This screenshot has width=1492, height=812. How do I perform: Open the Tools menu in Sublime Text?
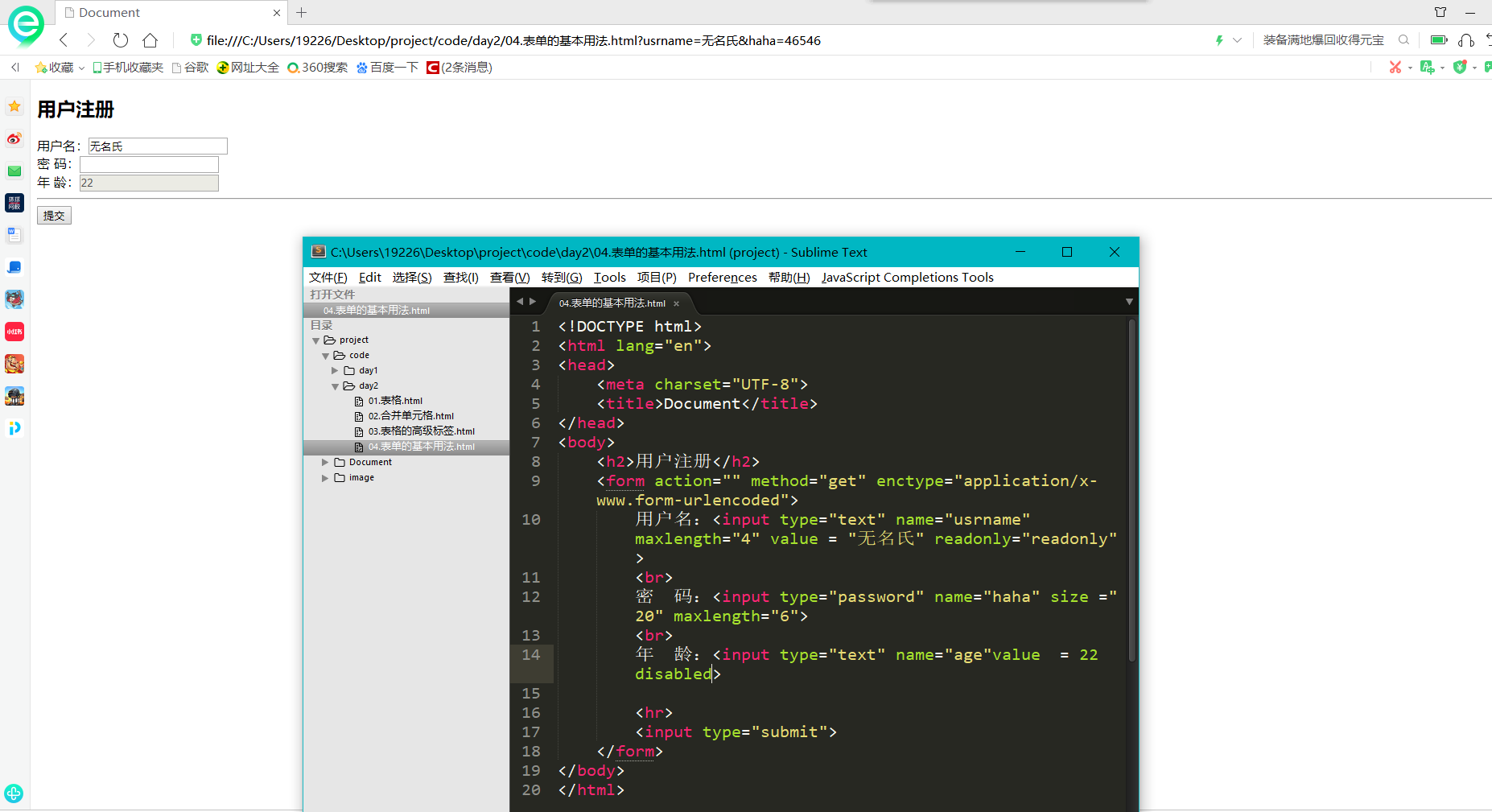click(610, 278)
